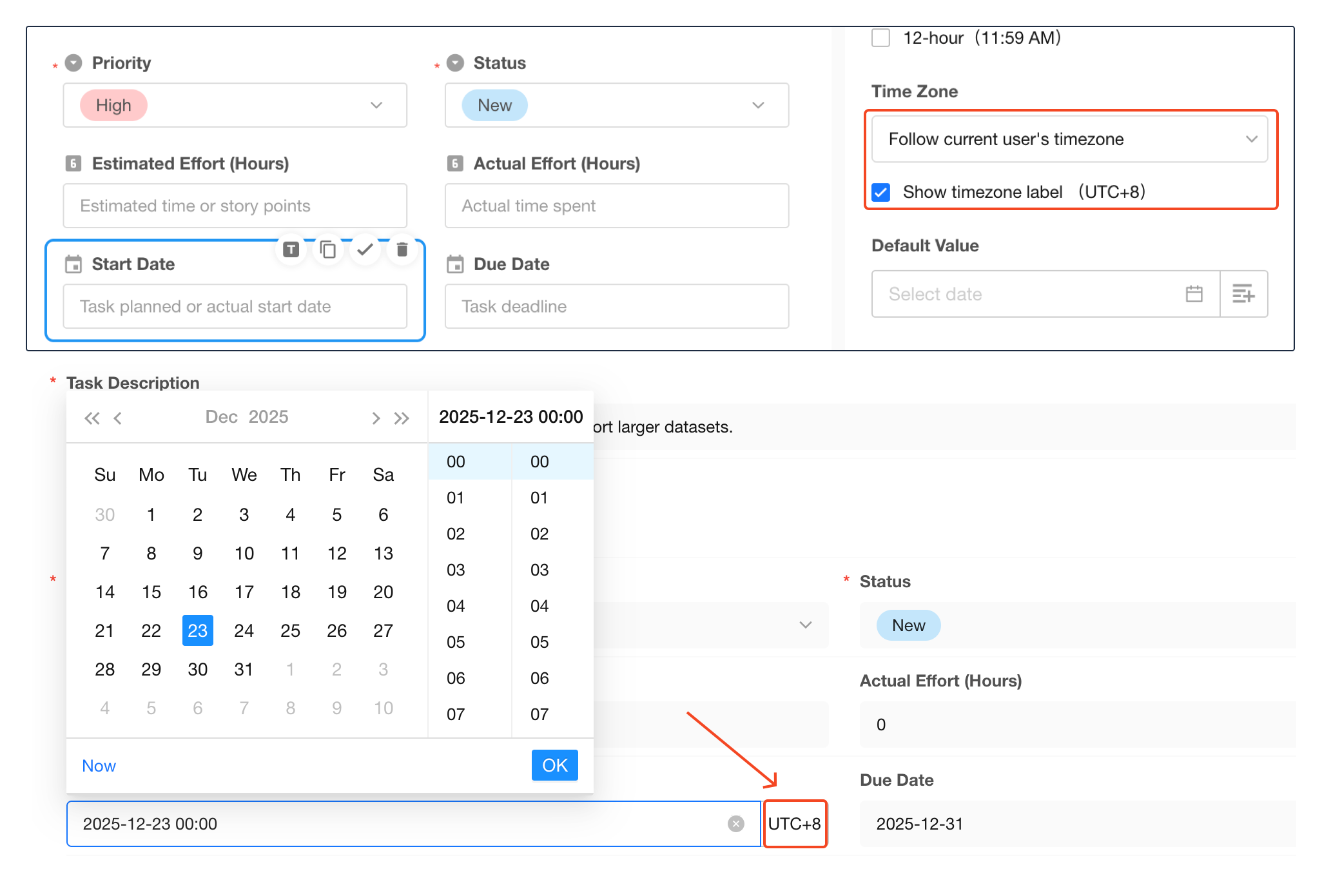Jump to next year with double-right arrows
The height and width of the screenshot is (896, 1322).
[402, 418]
